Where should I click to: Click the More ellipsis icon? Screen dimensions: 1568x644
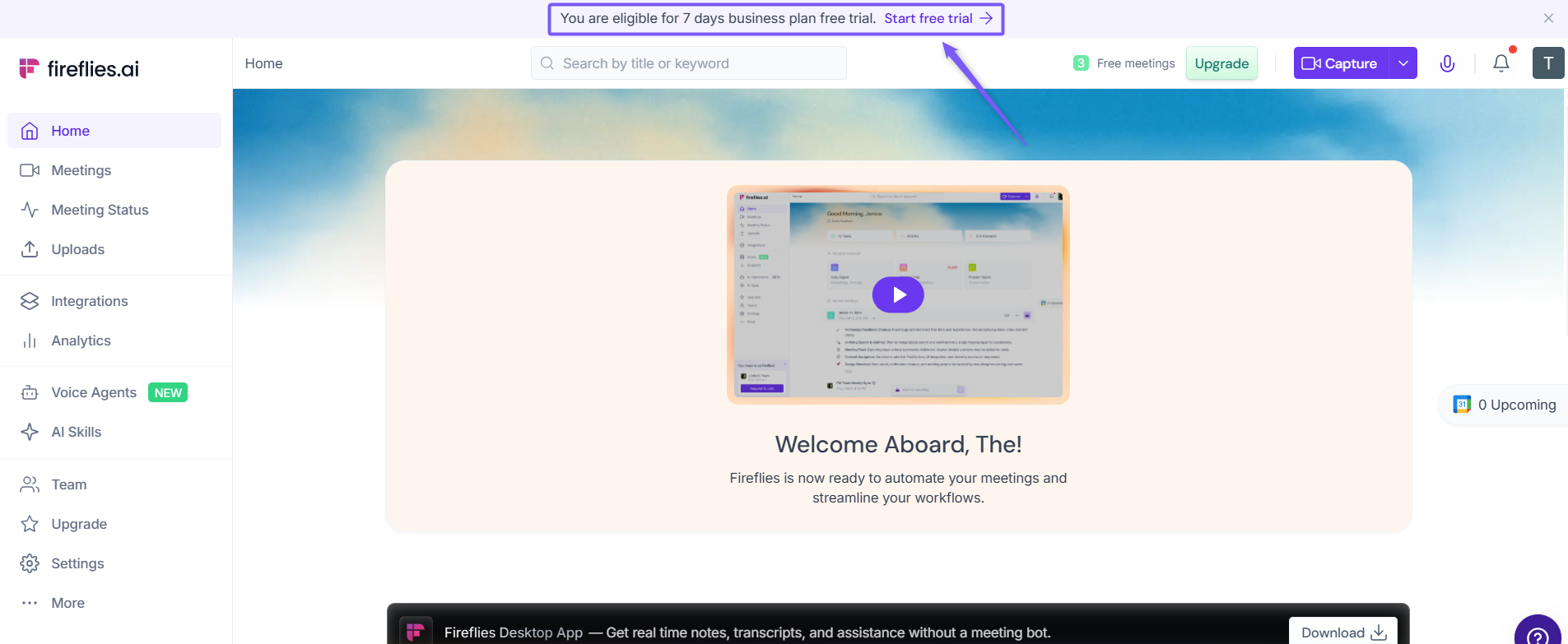click(x=30, y=603)
